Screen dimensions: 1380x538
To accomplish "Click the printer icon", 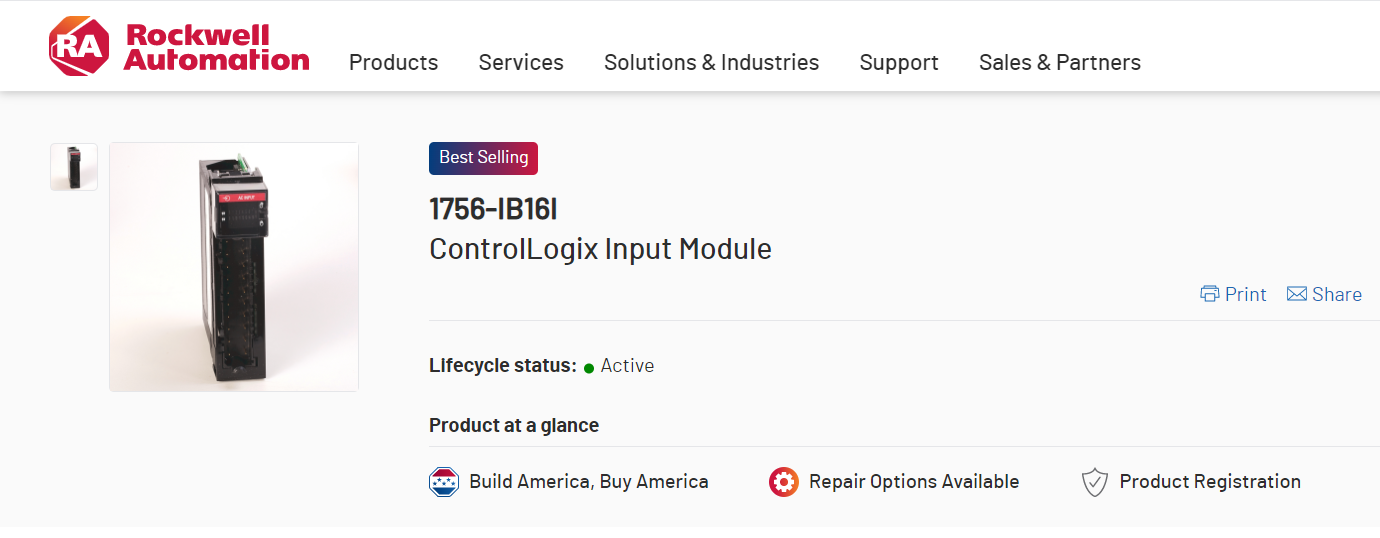I will (1210, 294).
